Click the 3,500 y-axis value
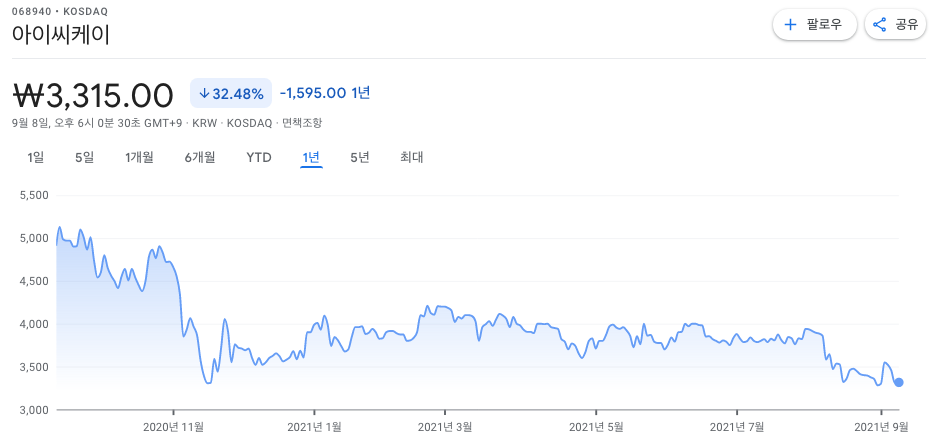929x443 pixels. [36, 367]
